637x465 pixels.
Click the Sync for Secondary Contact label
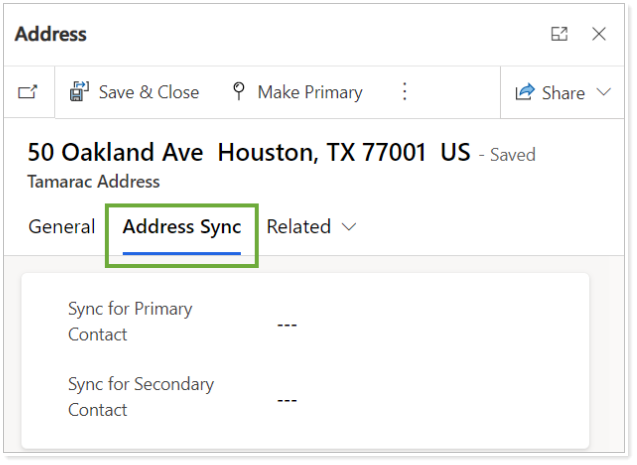[140, 396]
